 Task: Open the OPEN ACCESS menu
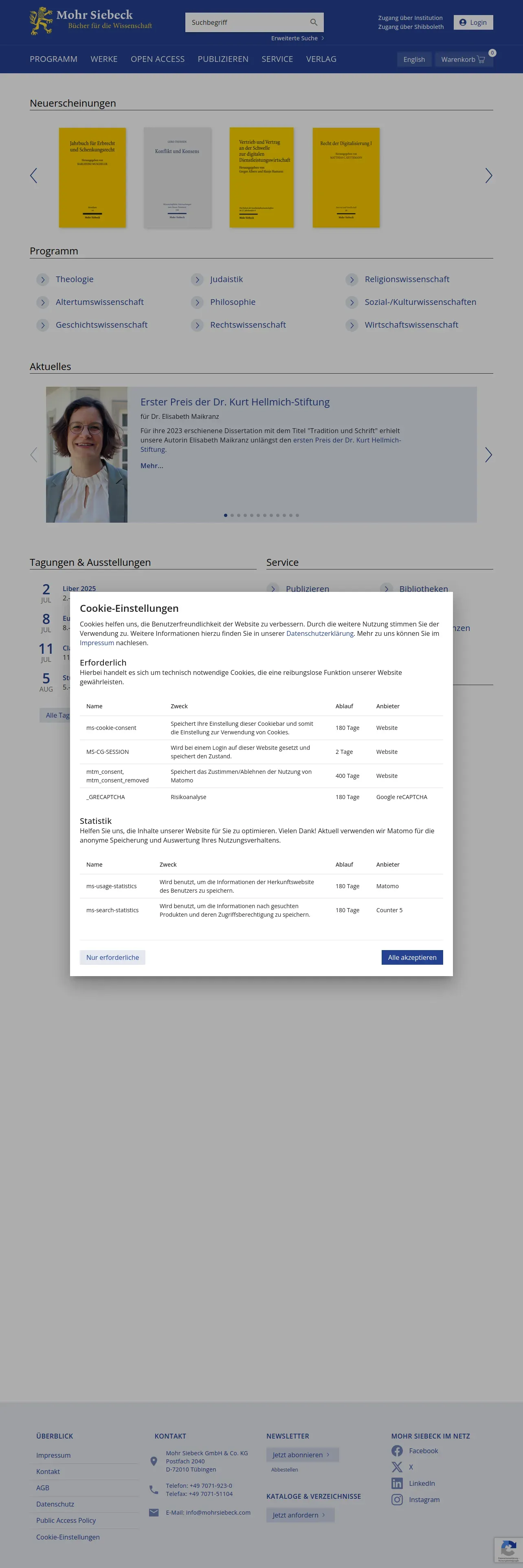point(158,59)
